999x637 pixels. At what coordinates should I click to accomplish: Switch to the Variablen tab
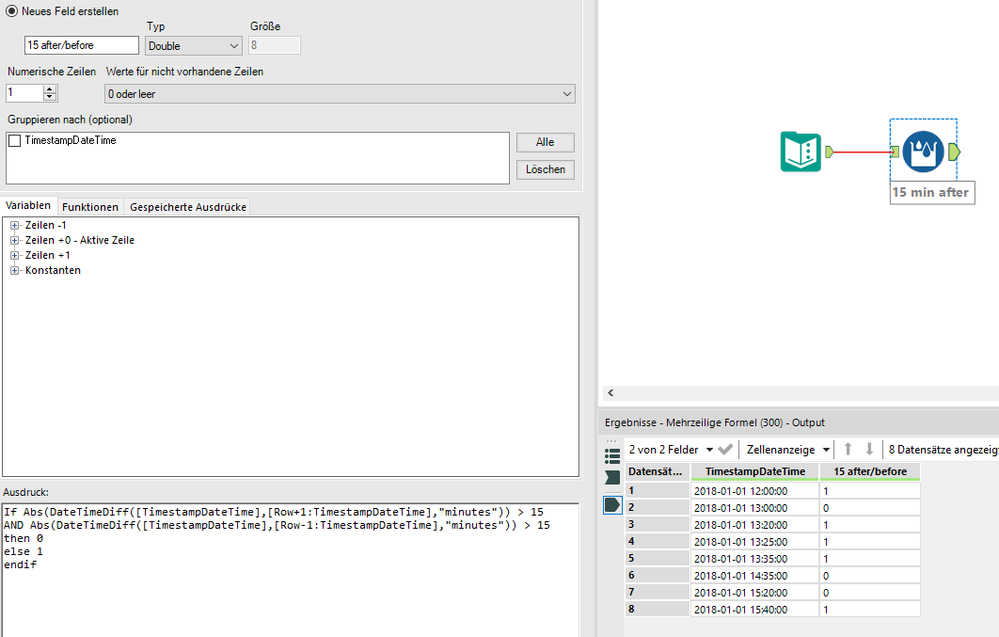(x=28, y=205)
